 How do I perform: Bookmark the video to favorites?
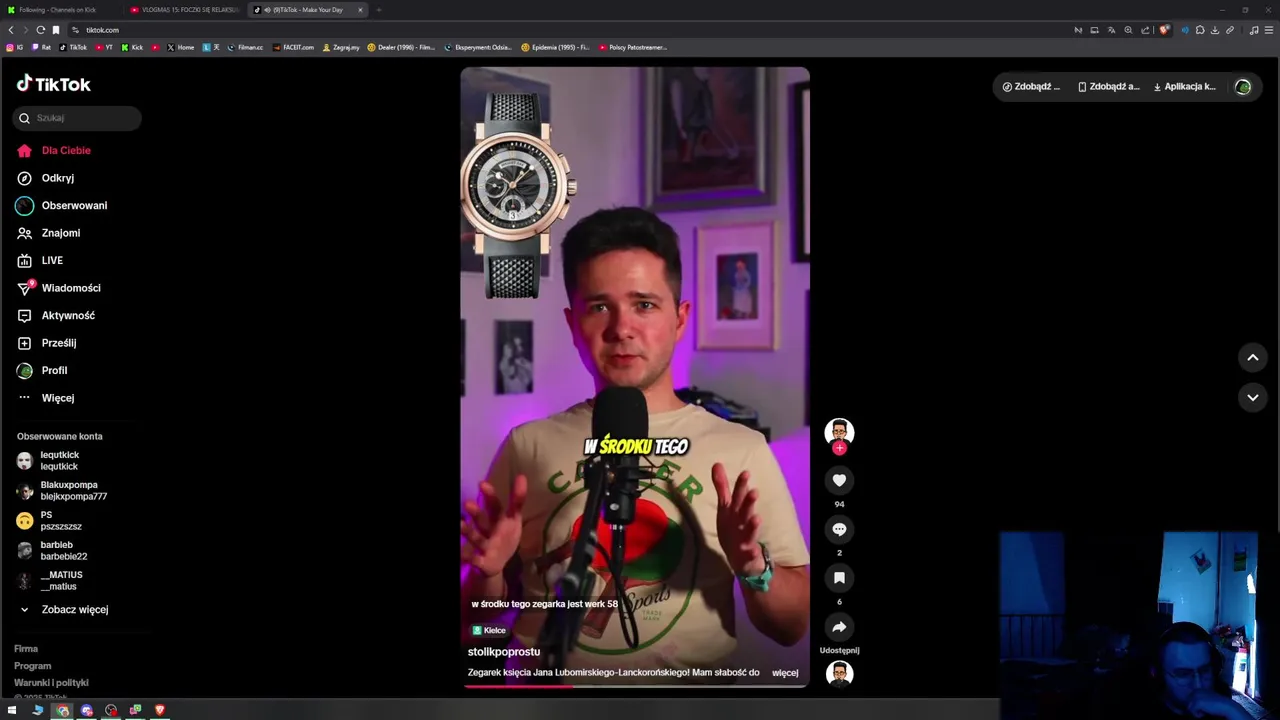(839, 578)
